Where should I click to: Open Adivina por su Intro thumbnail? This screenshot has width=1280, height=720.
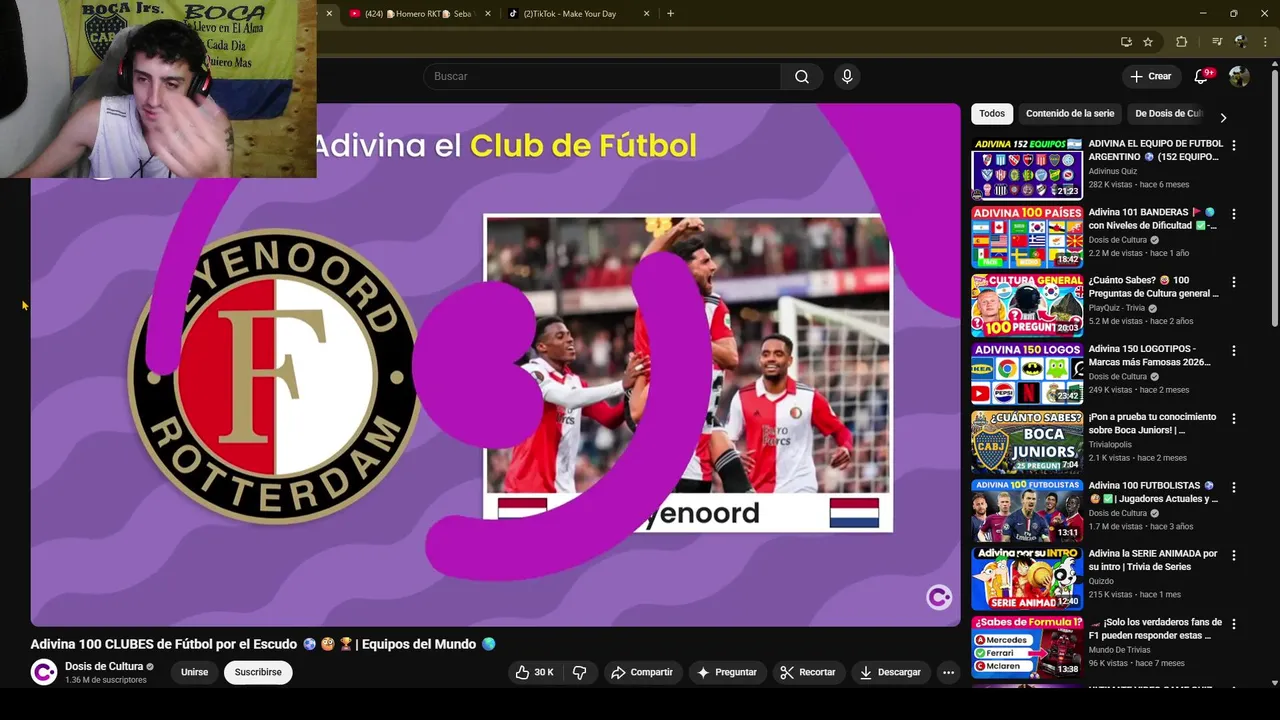tap(1027, 578)
